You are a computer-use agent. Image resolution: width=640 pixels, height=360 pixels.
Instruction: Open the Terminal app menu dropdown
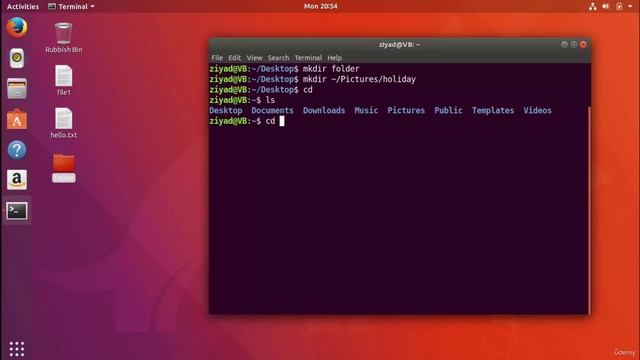[x=71, y=7]
